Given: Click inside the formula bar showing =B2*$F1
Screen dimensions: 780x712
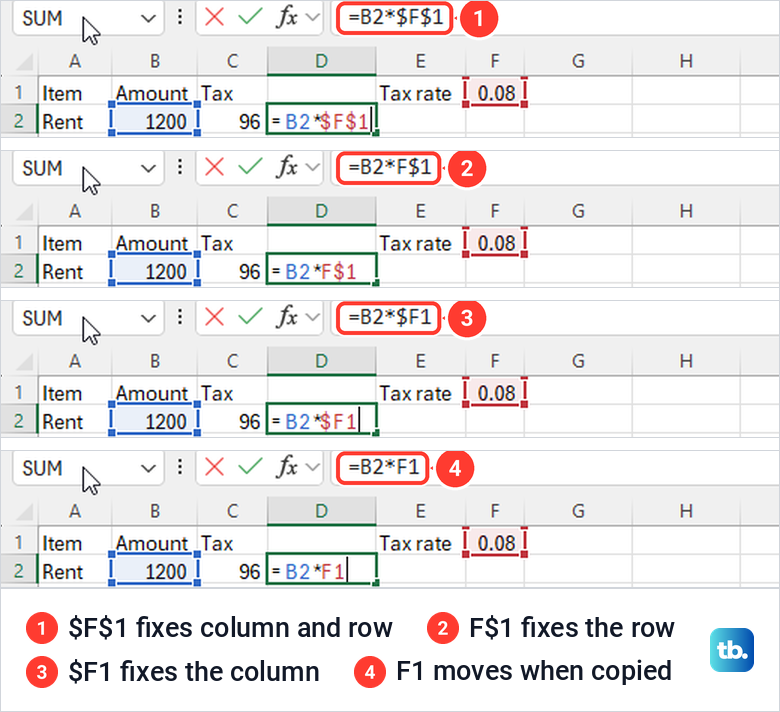Looking at the screenshot, I should pyautogui.click(x=555, y=318).
